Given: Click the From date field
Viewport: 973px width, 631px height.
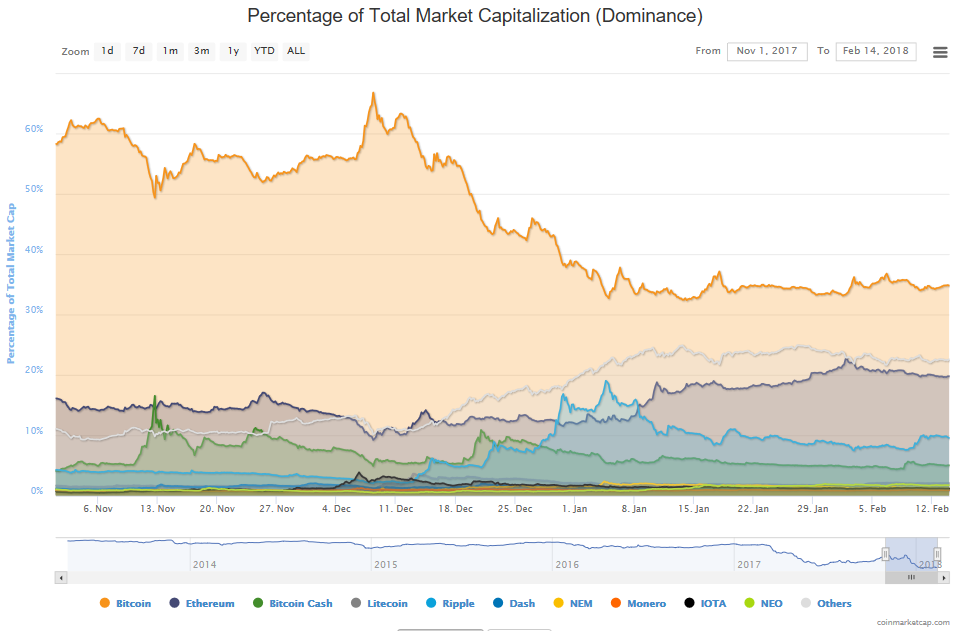Looking at the screenshot, I should pyautogui.click(x=767, y=51).
